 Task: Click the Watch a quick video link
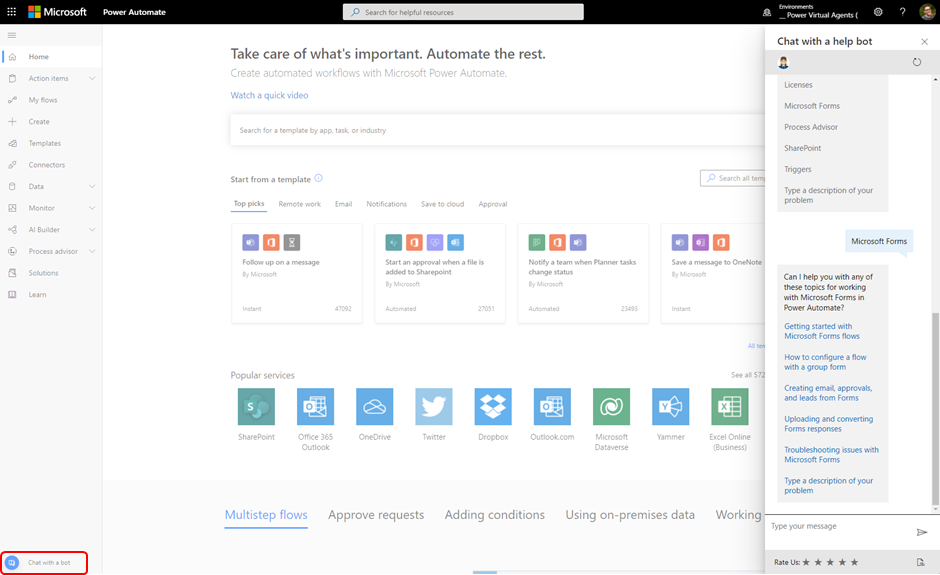click(269, 95)
